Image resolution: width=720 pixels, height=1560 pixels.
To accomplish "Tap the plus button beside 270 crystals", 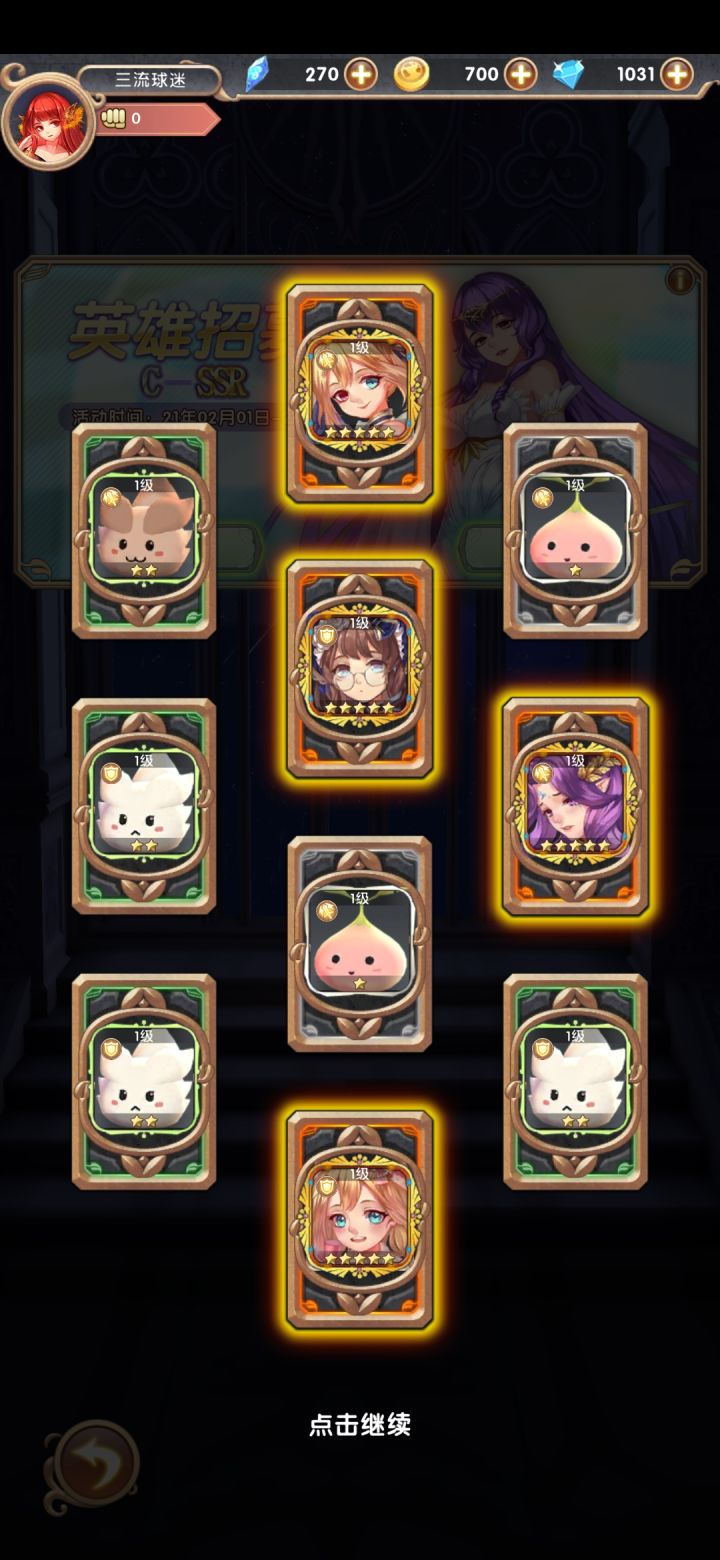I will click(x=361, y=74).
